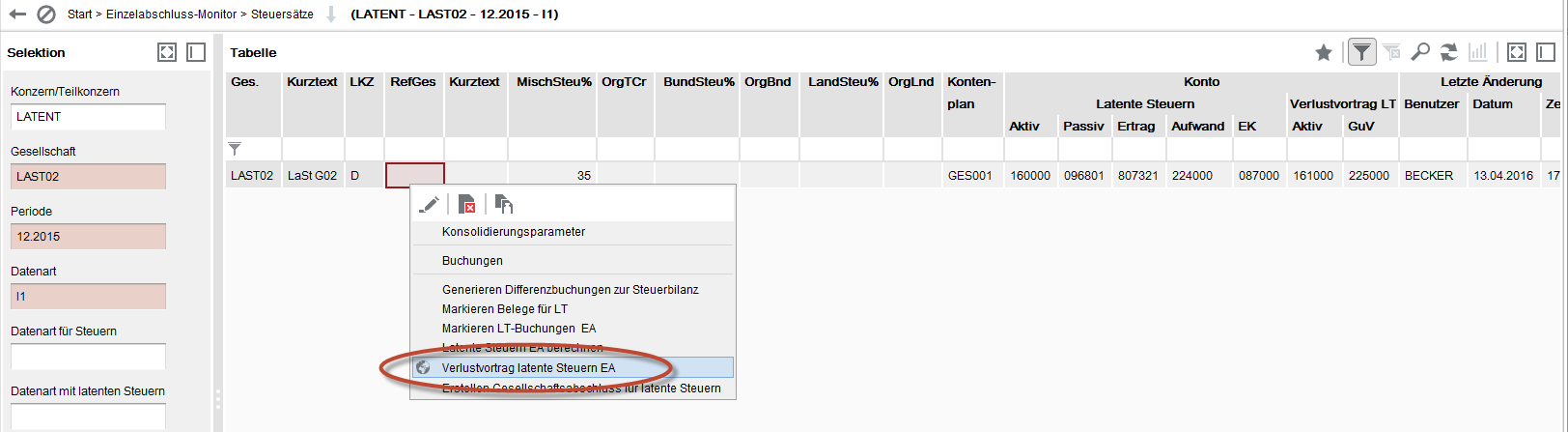Click the refresh arrows icon
Screen dimensions: 1568x432
(x=1449, y=52)
